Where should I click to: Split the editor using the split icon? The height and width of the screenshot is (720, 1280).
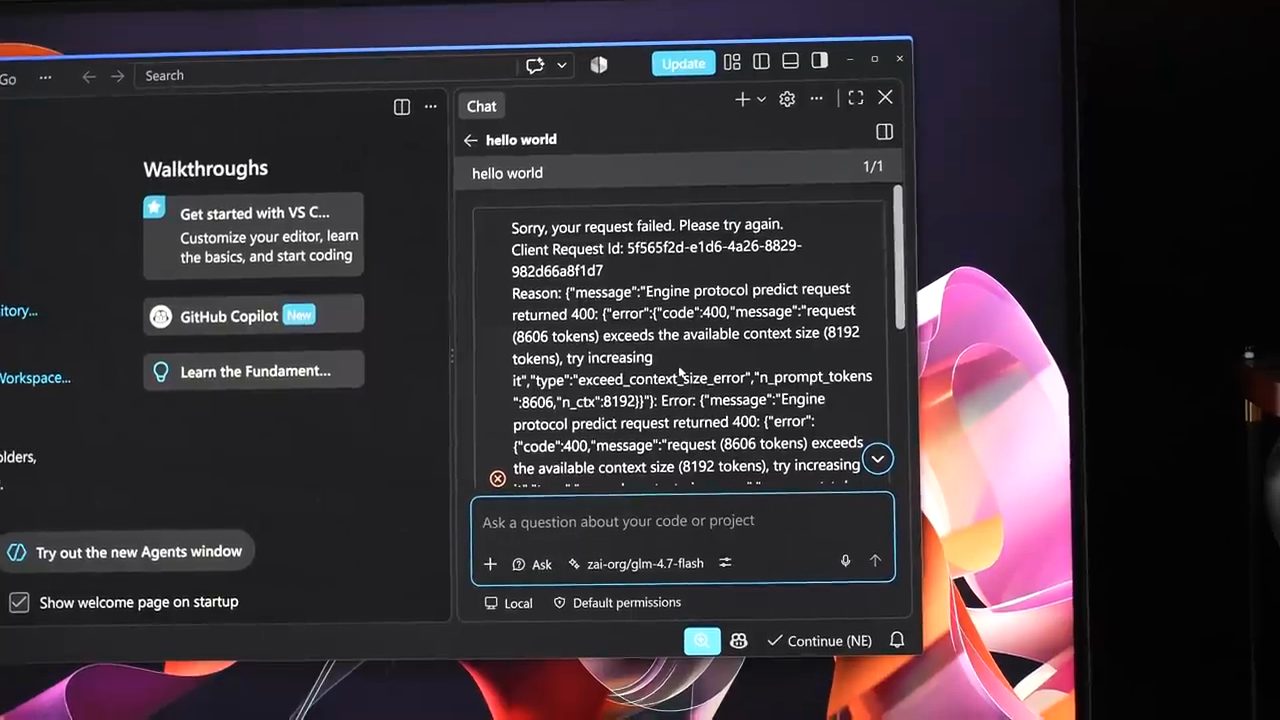tap(402, 107)
